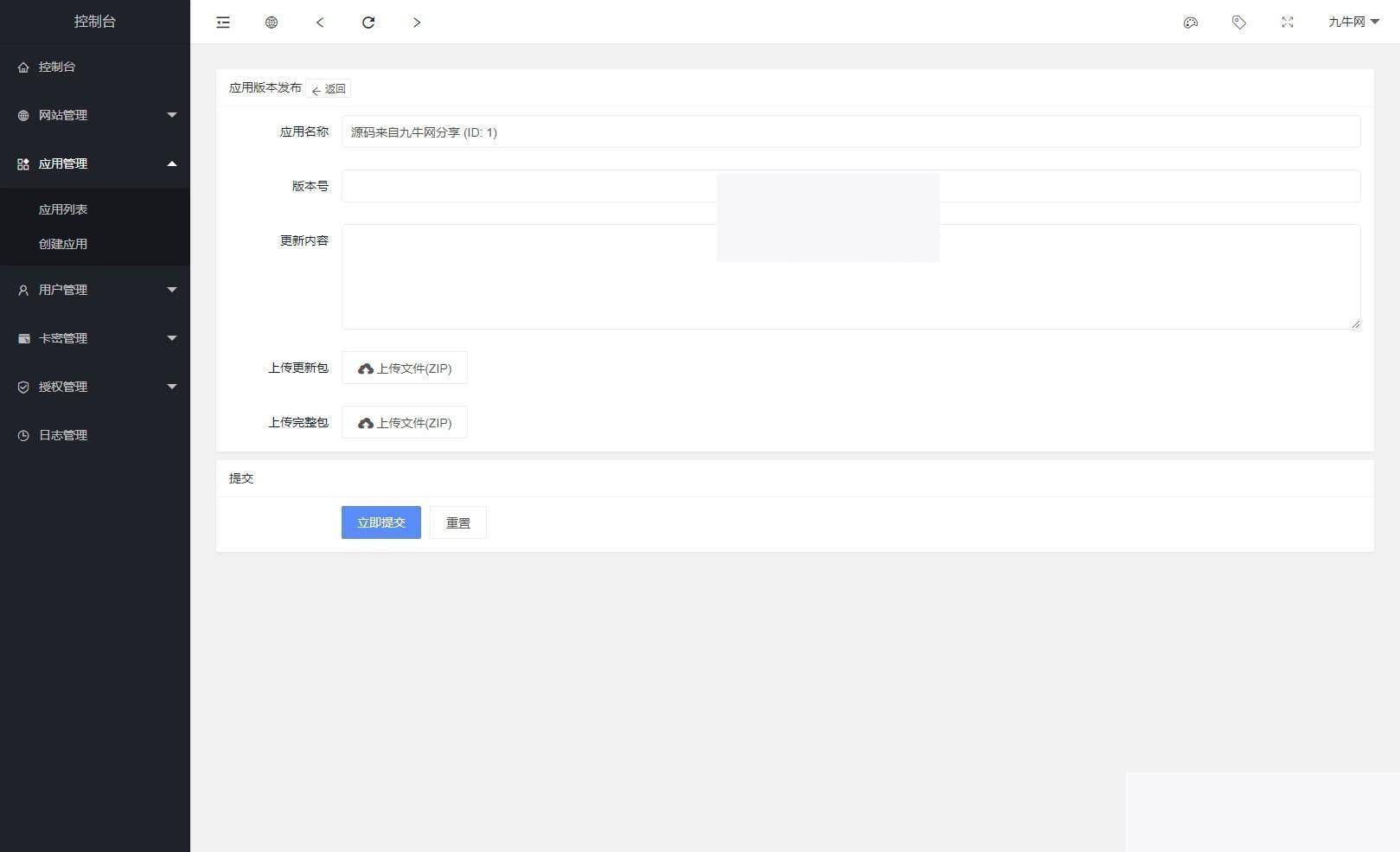Viewport: 1400px width, 852px height.
Task: Collapse the sidebar using the hamburger icon
Action: pyautogui.click(x=222, y=22)
